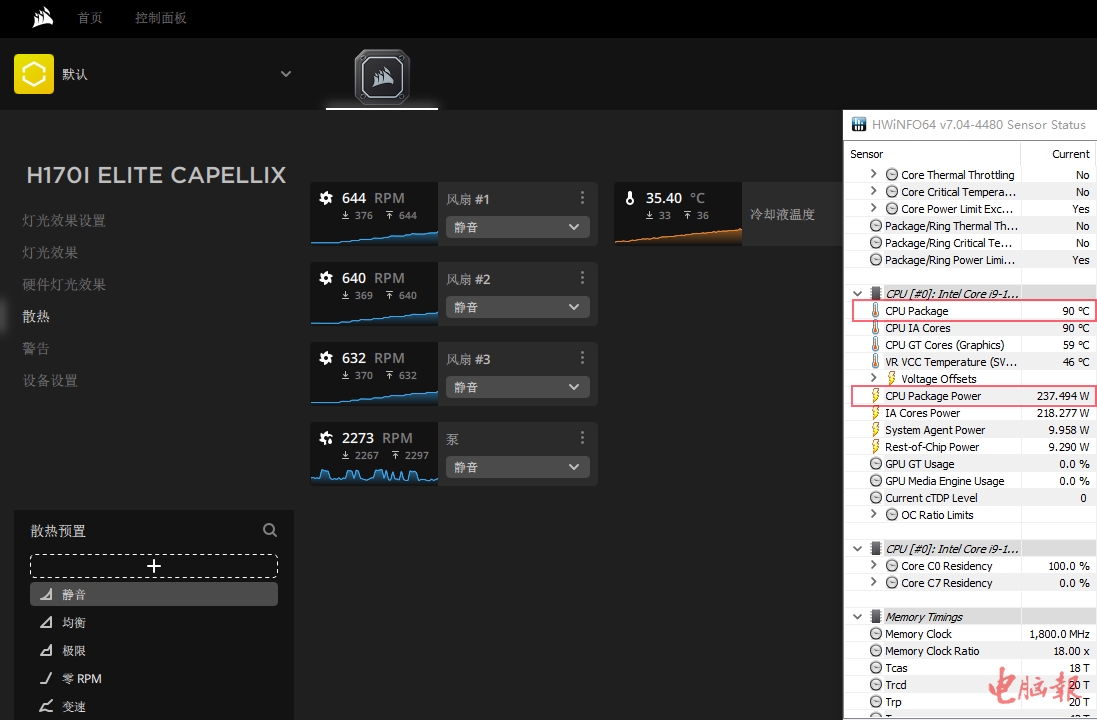Select the 均衡 cooling preset
This screenshot has height=720, width=1097.
click(74, 622)
